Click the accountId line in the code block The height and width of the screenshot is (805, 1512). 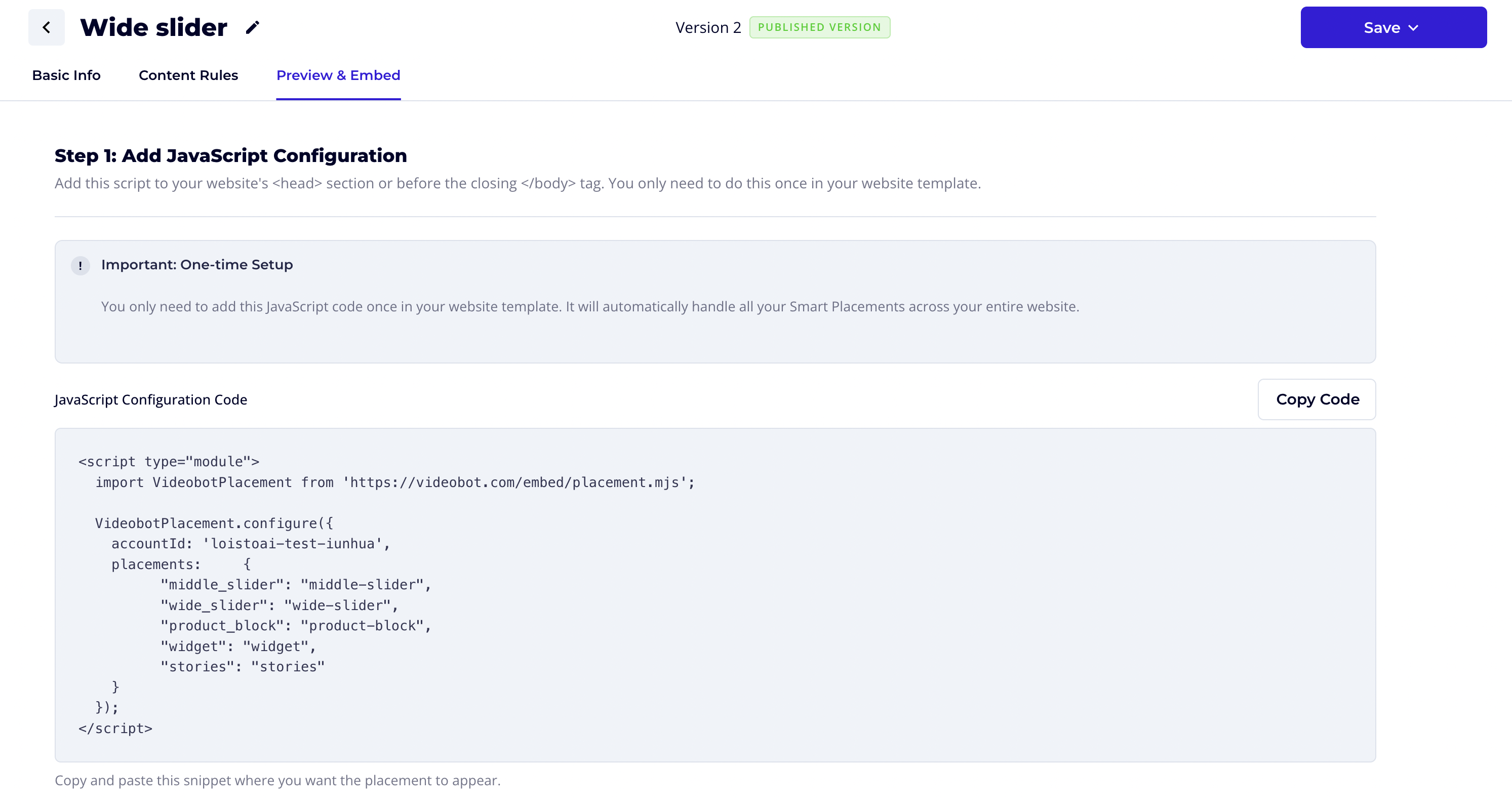point(251,544)
